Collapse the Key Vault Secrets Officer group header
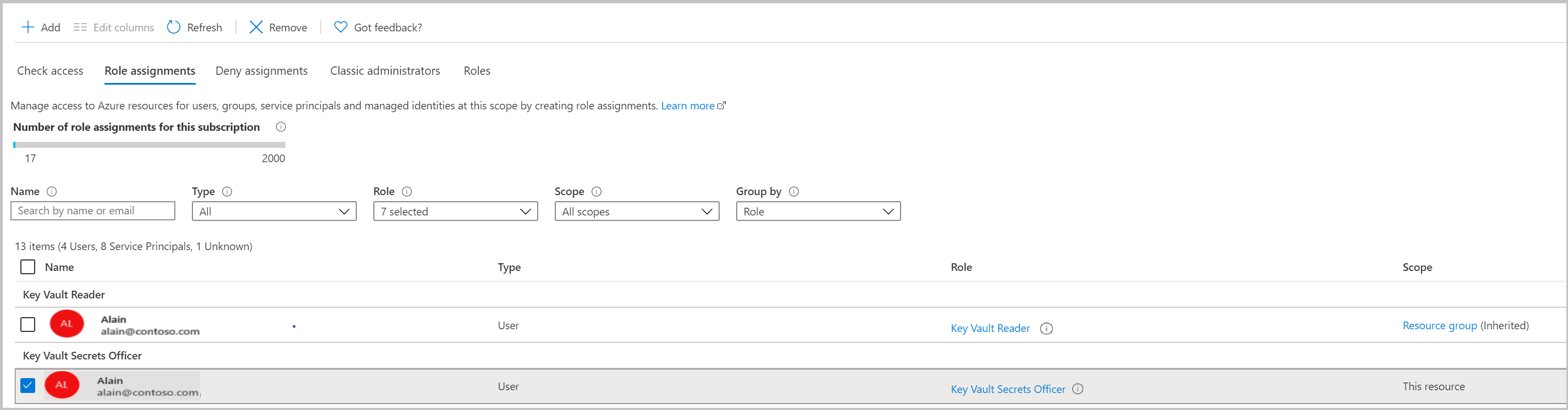This screenshot has height=410, width=1568. tap(82, 355)
